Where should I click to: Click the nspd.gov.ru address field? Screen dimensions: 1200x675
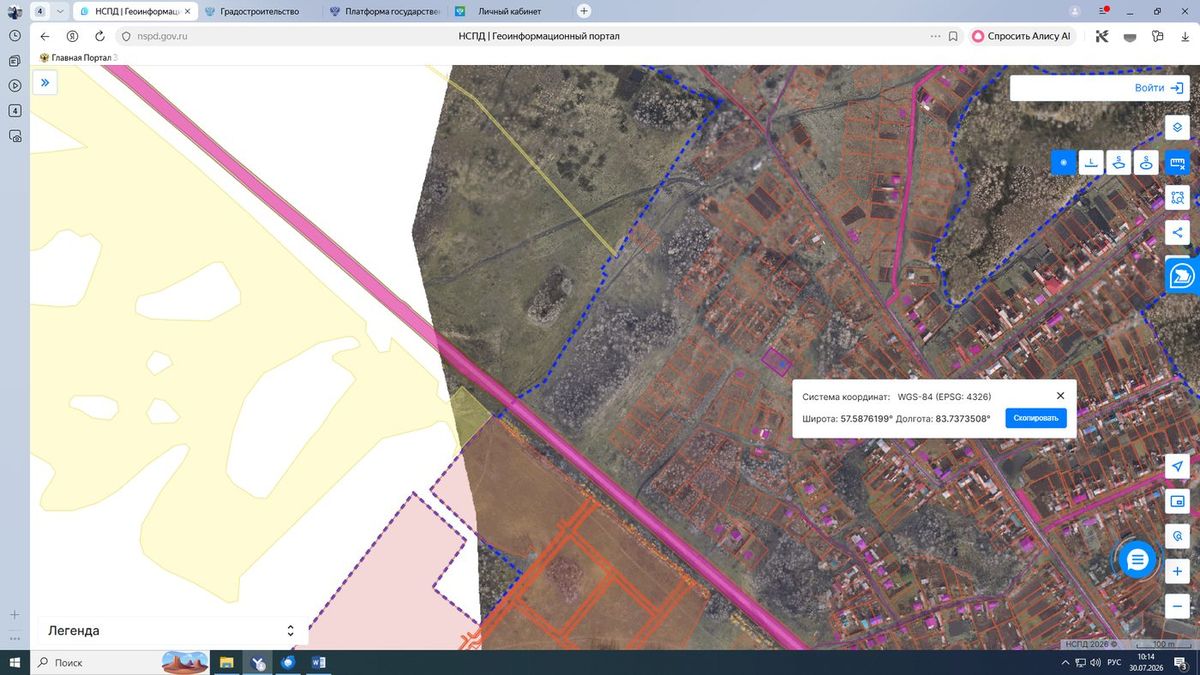point(162,36)
